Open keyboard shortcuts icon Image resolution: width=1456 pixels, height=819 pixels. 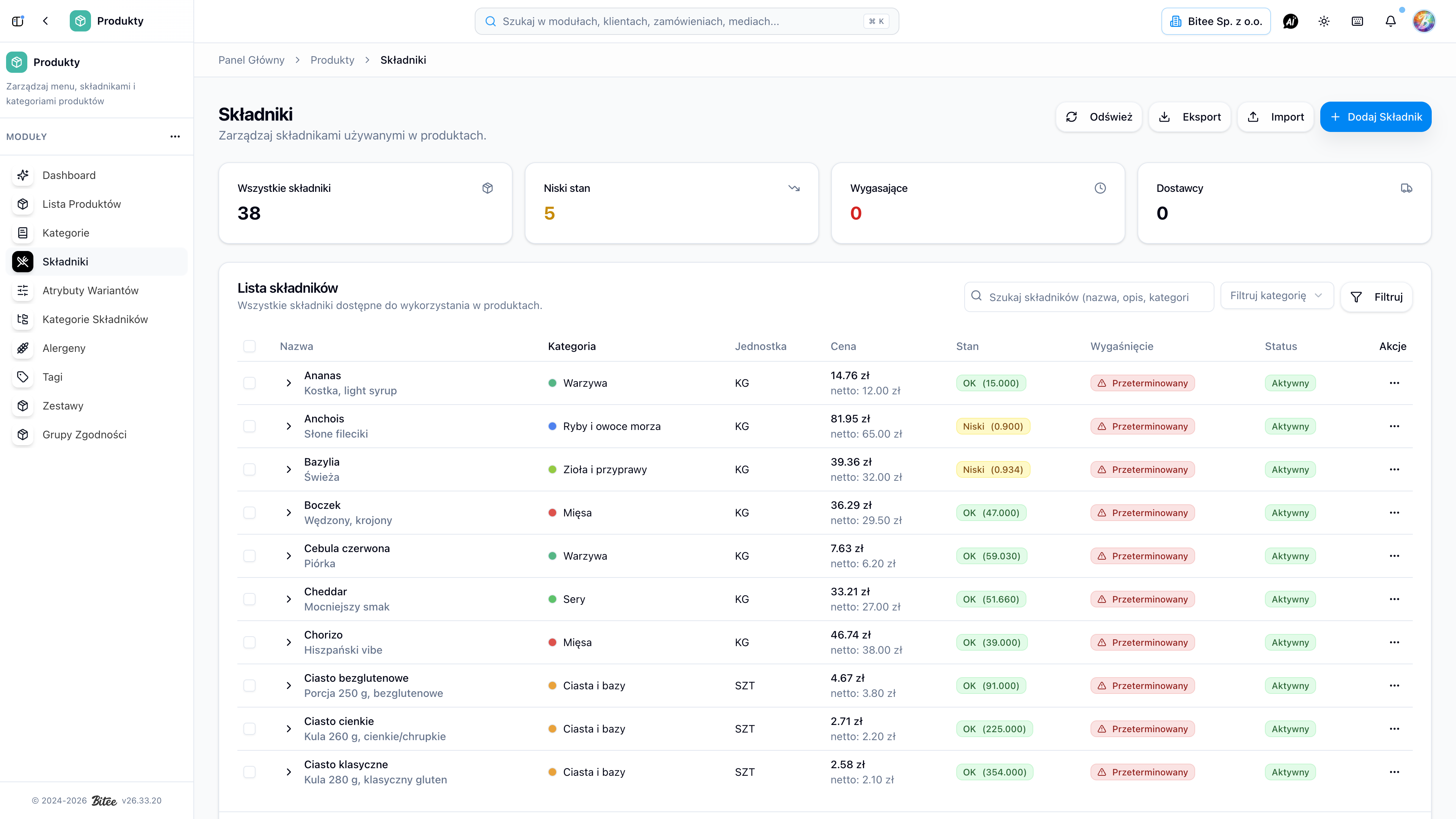click(x=1357, y=22)
